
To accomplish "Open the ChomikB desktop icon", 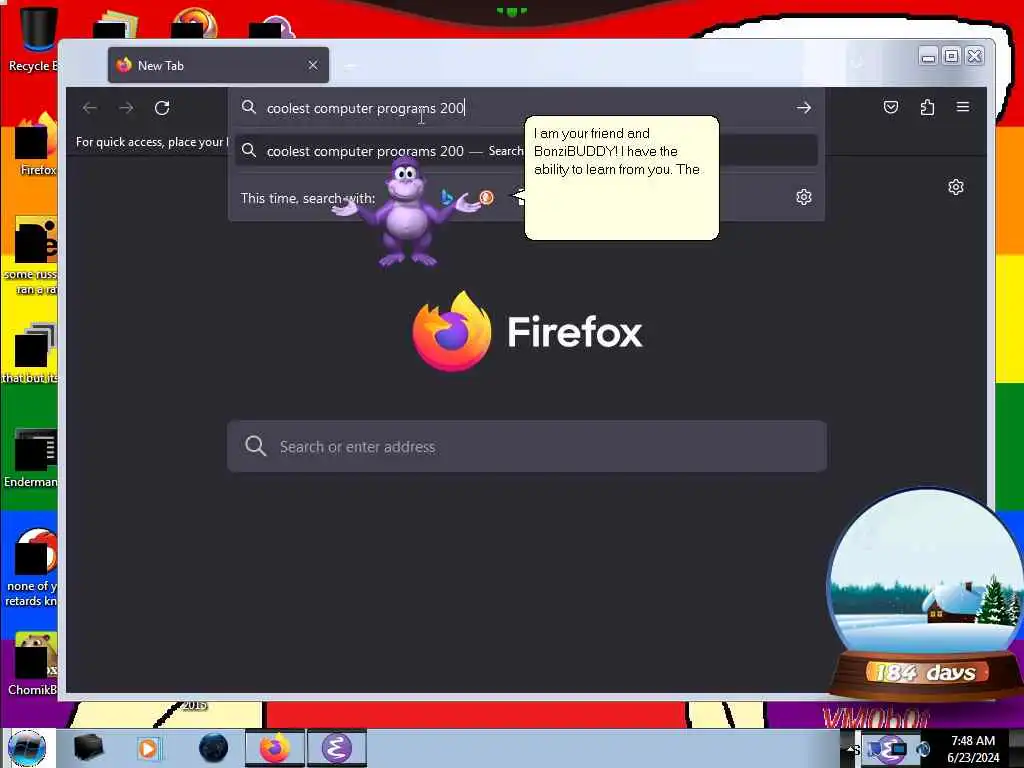I will [x=33, y=663].
